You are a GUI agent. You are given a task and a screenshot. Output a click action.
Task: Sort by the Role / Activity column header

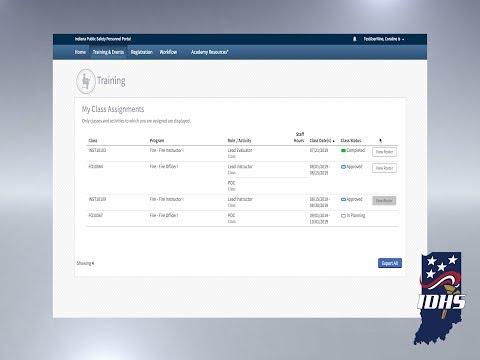[239, 141]
